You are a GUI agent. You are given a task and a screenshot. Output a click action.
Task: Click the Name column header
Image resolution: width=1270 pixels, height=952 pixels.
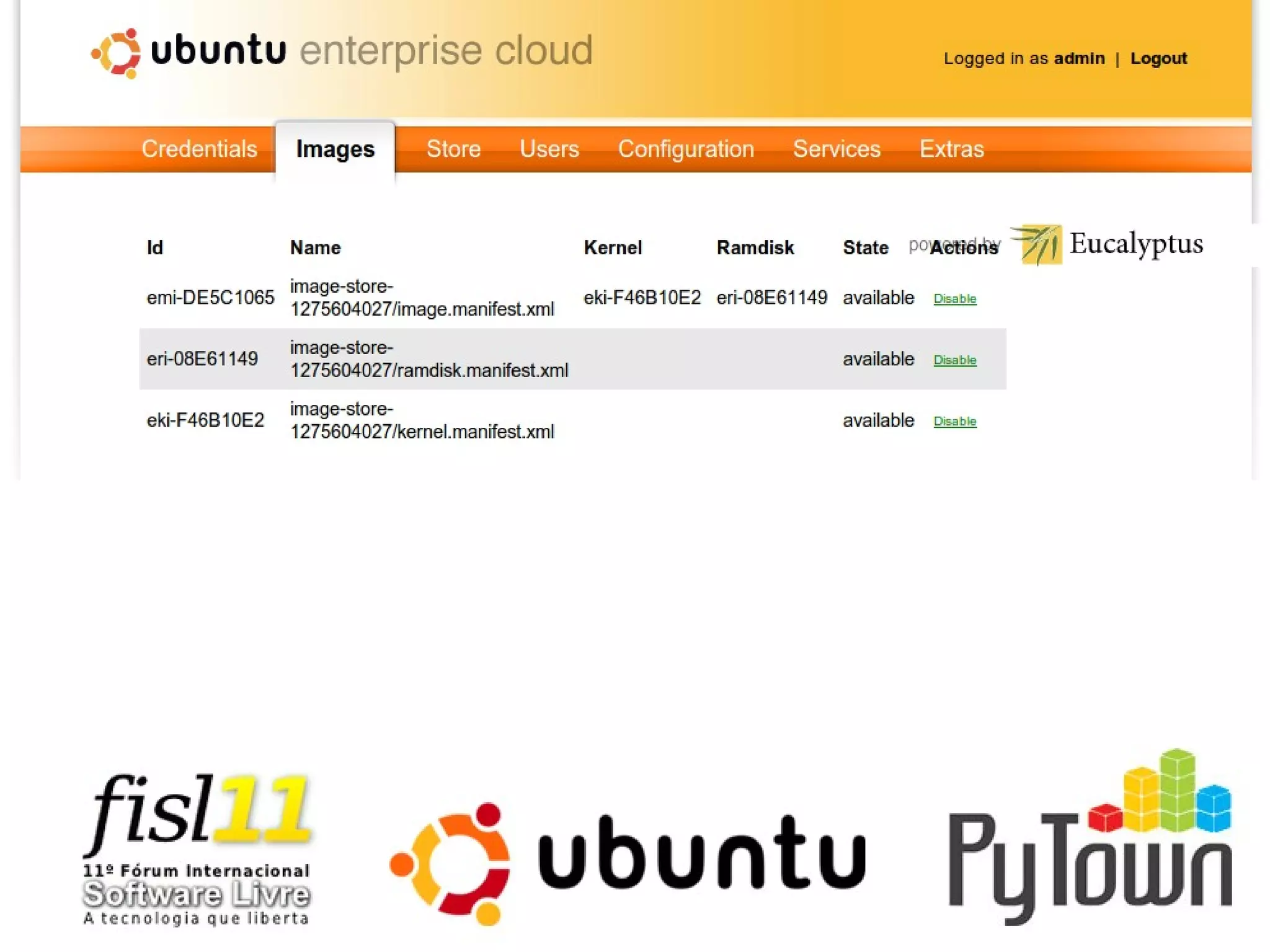(315, 247)
